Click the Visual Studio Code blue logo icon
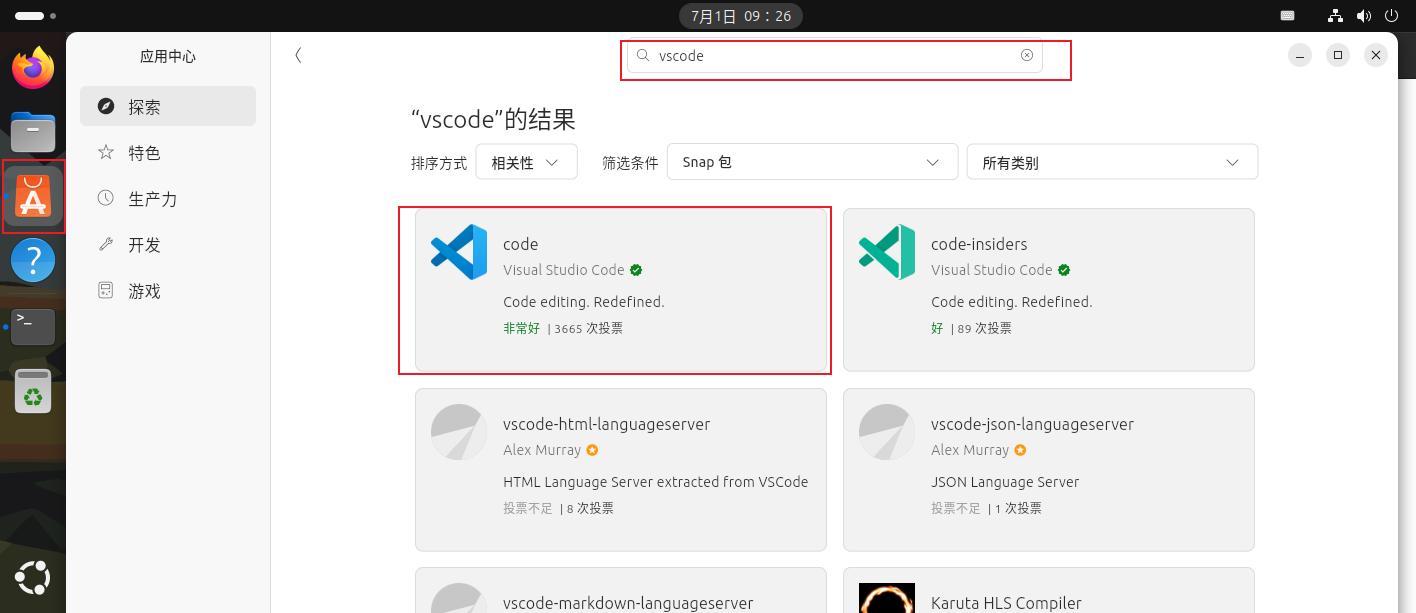Screen dimensions: 1416x613 [459, 252]
